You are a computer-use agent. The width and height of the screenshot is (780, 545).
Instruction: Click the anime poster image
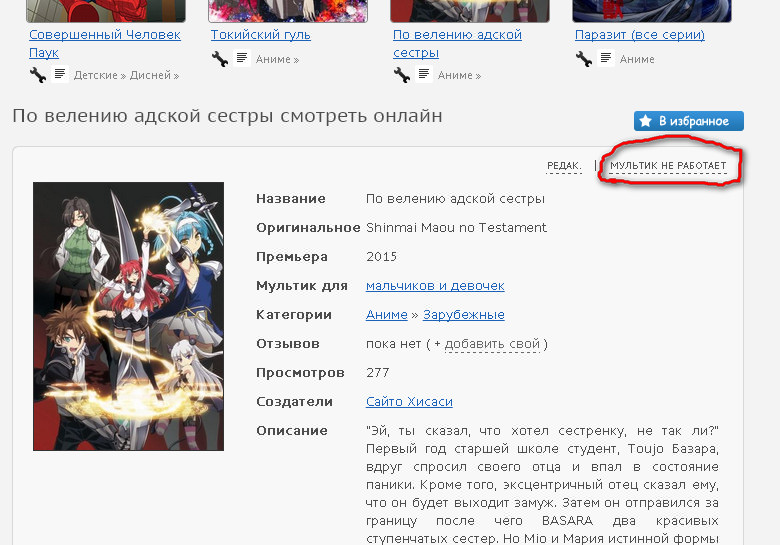coord(128,316)
